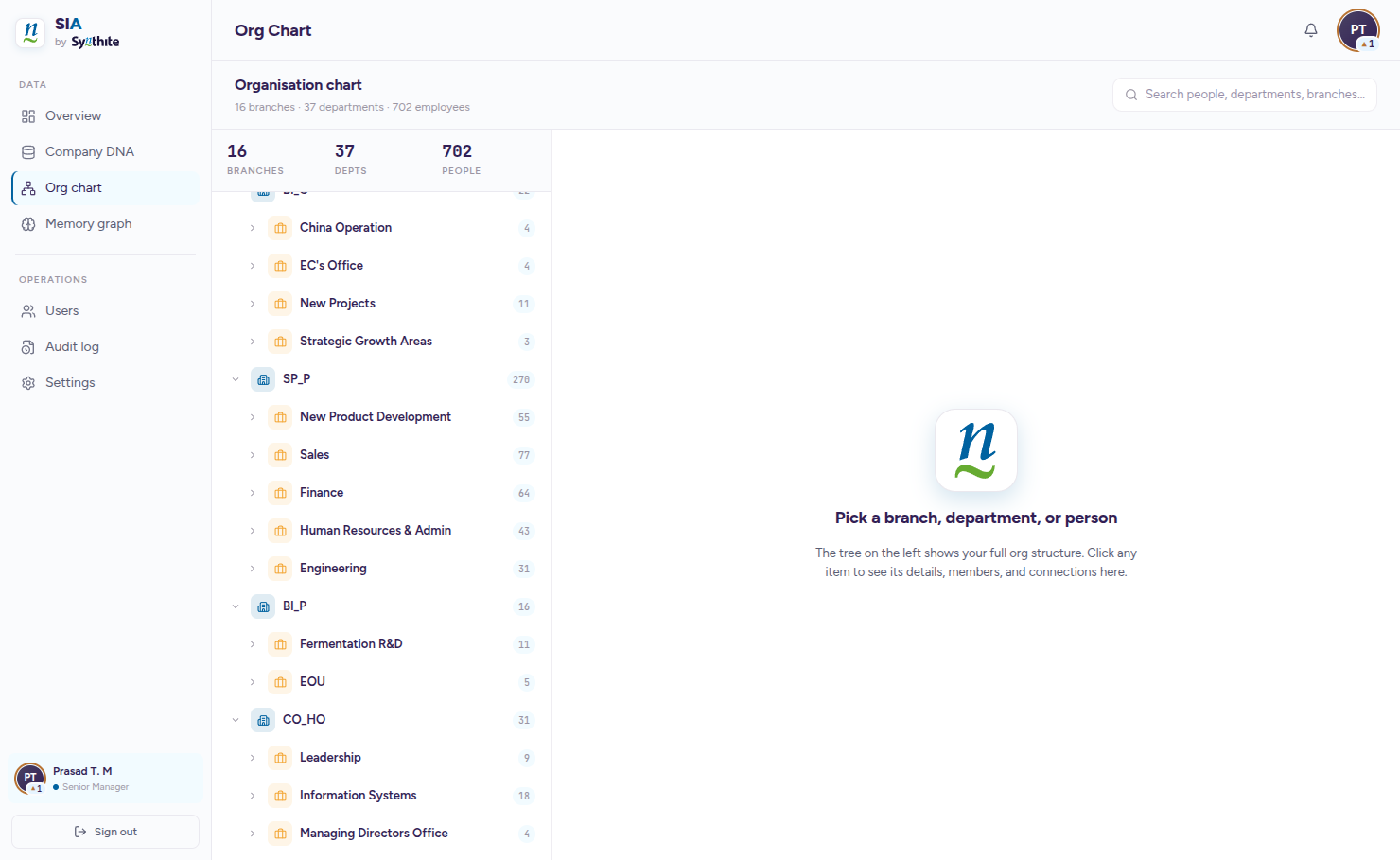Viewport: 1400px width, 860px height.
Task: Open Prasad T. M user card
Action: [105, 779]
